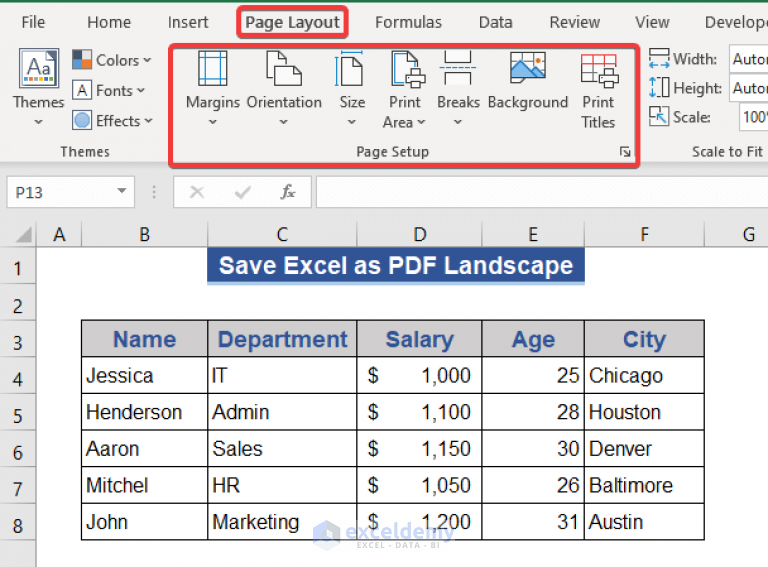Click inside the formula bar
This screenshot has height=567, width=768.
[542, 192]
